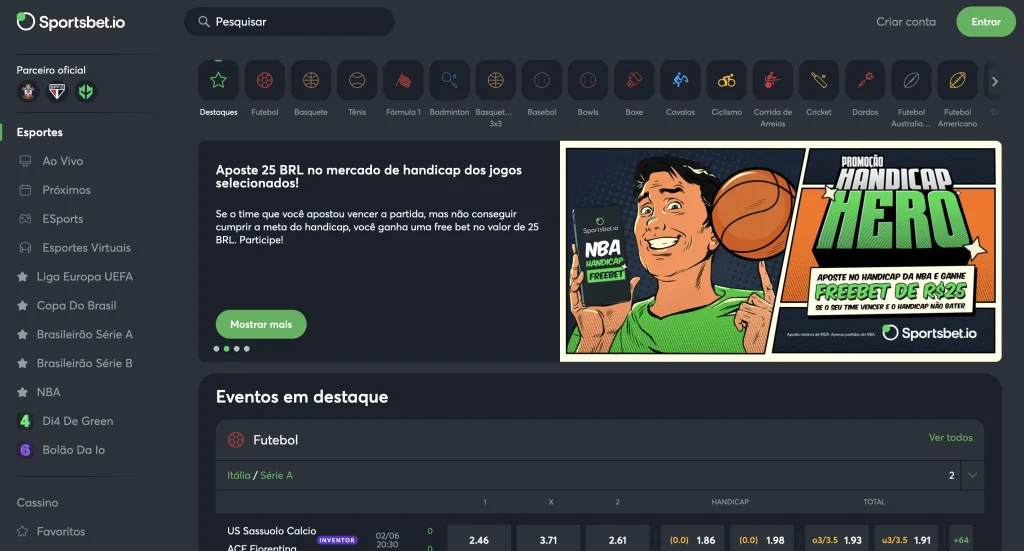This screenshot has width=1024, height=551.
Task: Advance sports carousel with right arrow
Action: pyautogui.click(x=994, y=82)
